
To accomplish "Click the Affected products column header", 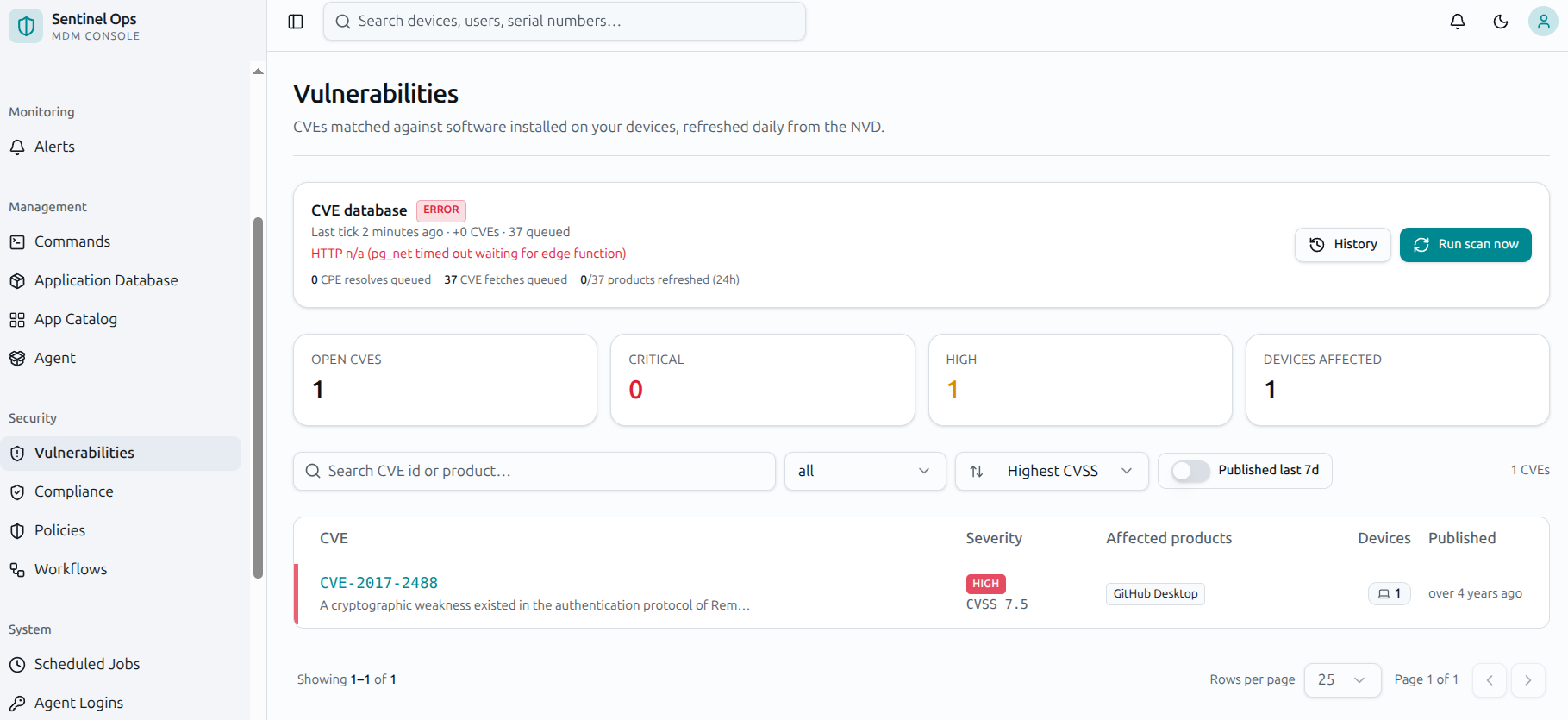I will point(1169,538).
